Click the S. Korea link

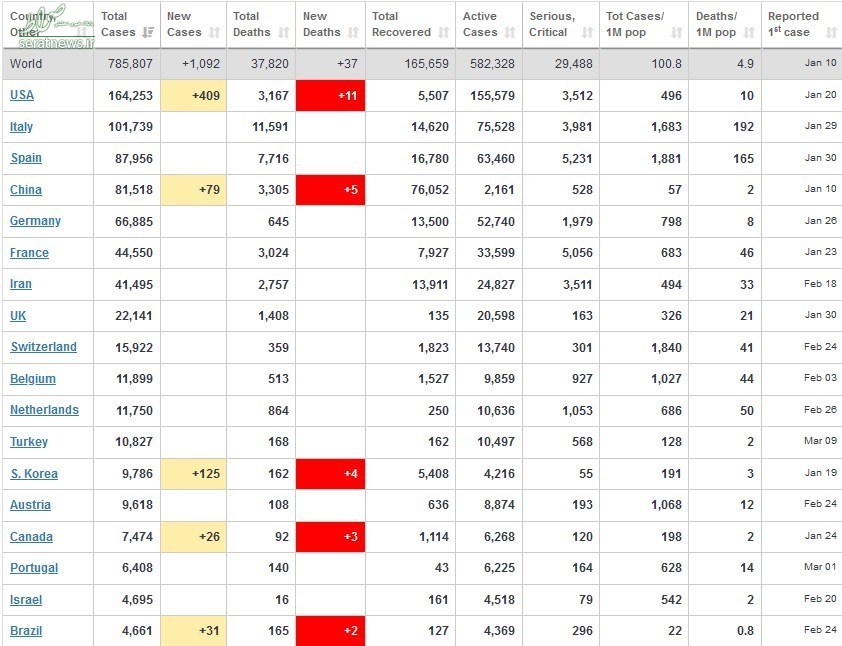pos(34,474)
